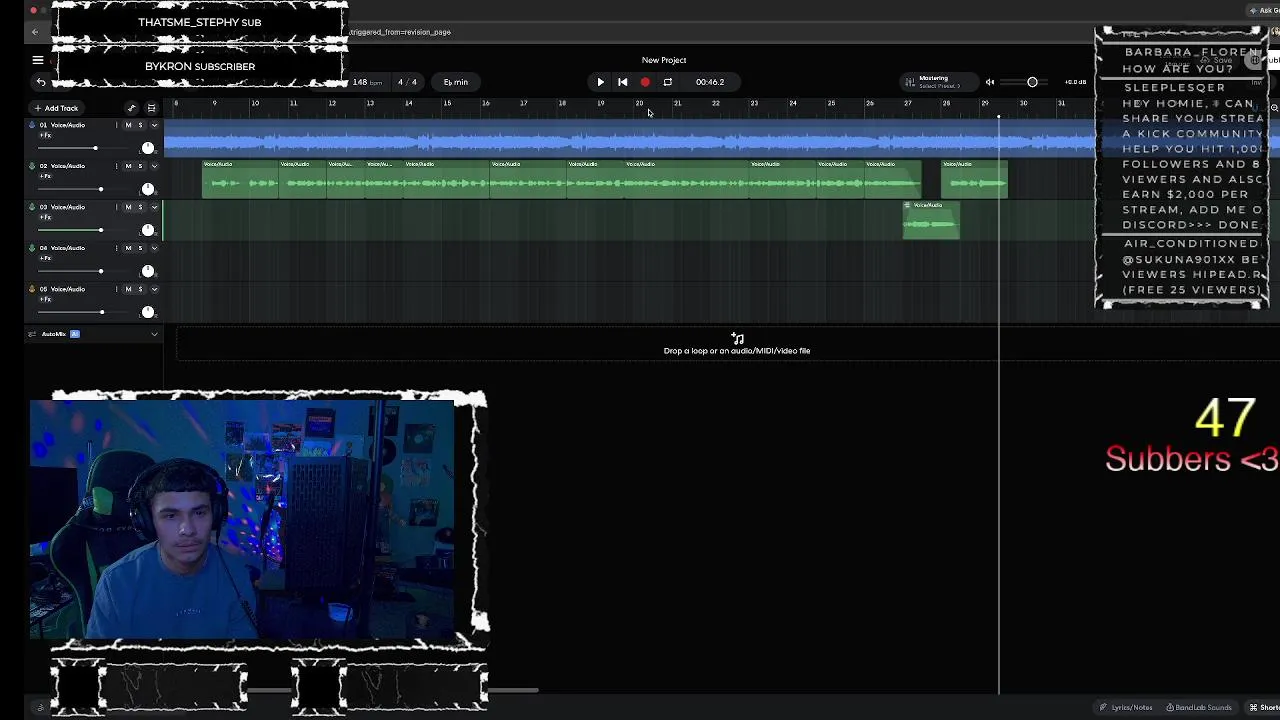Image resolution: width=1280 pixels, height=720 pixels.
Task: Click the Add Track button
Action: tap(56, 108)
